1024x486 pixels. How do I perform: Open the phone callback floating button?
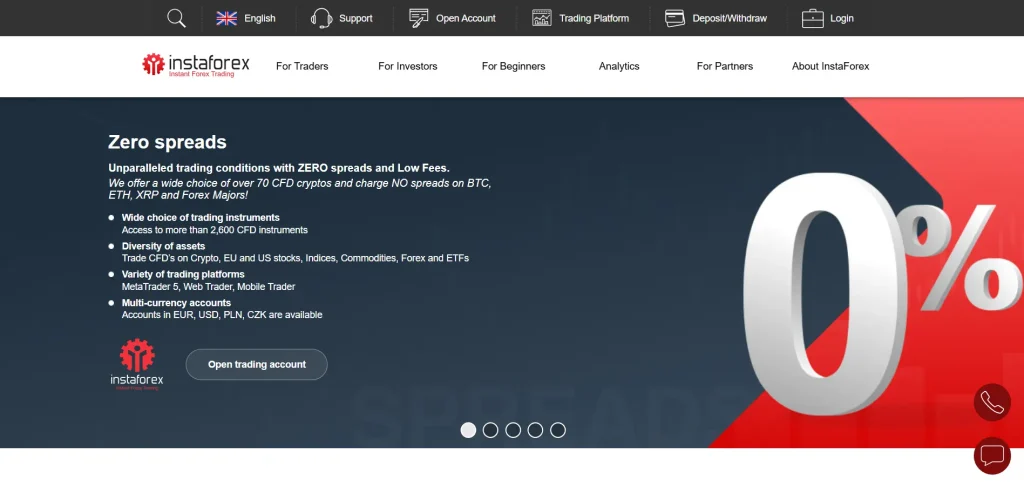(x=992, y=402)
